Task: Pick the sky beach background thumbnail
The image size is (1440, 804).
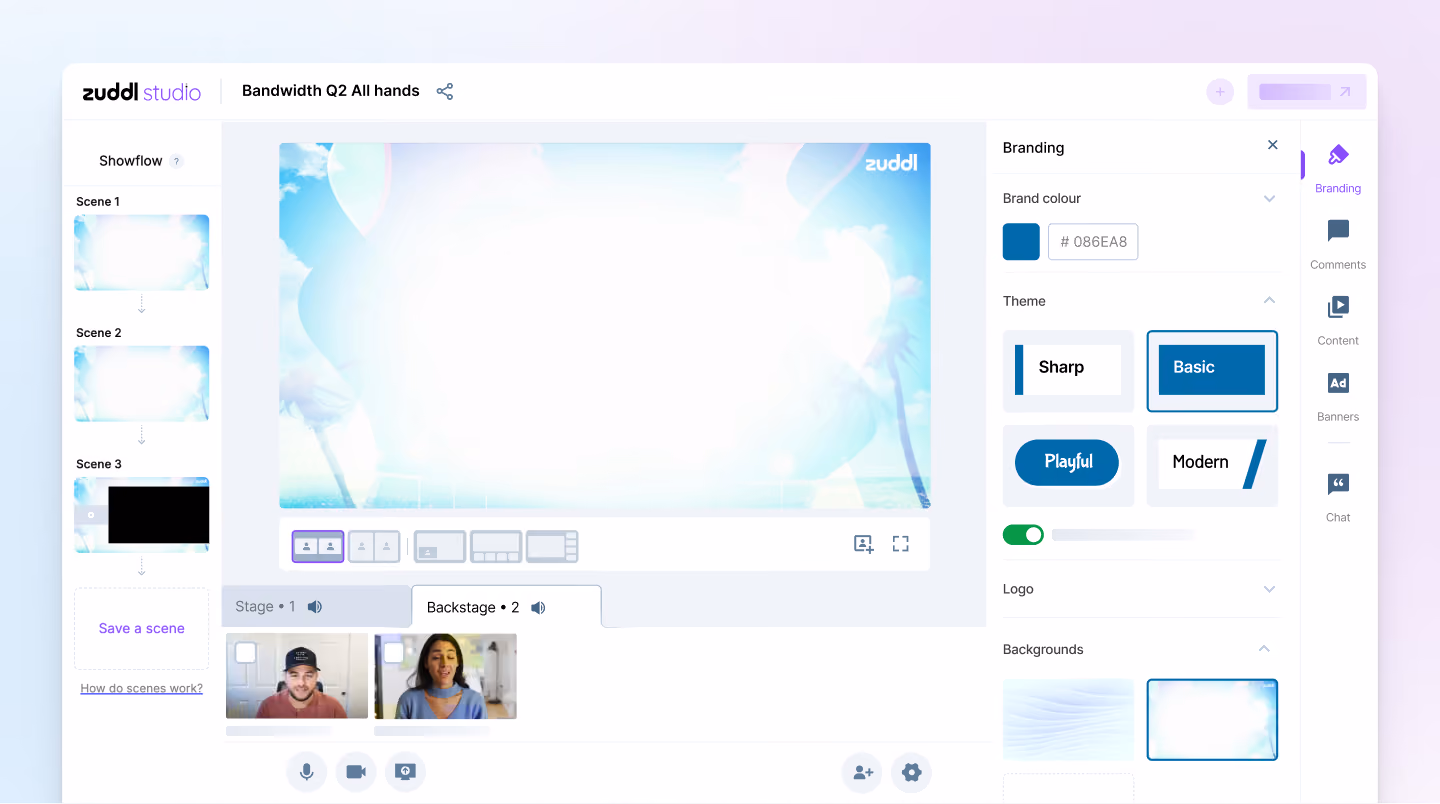Action: tap(1212, 720)
